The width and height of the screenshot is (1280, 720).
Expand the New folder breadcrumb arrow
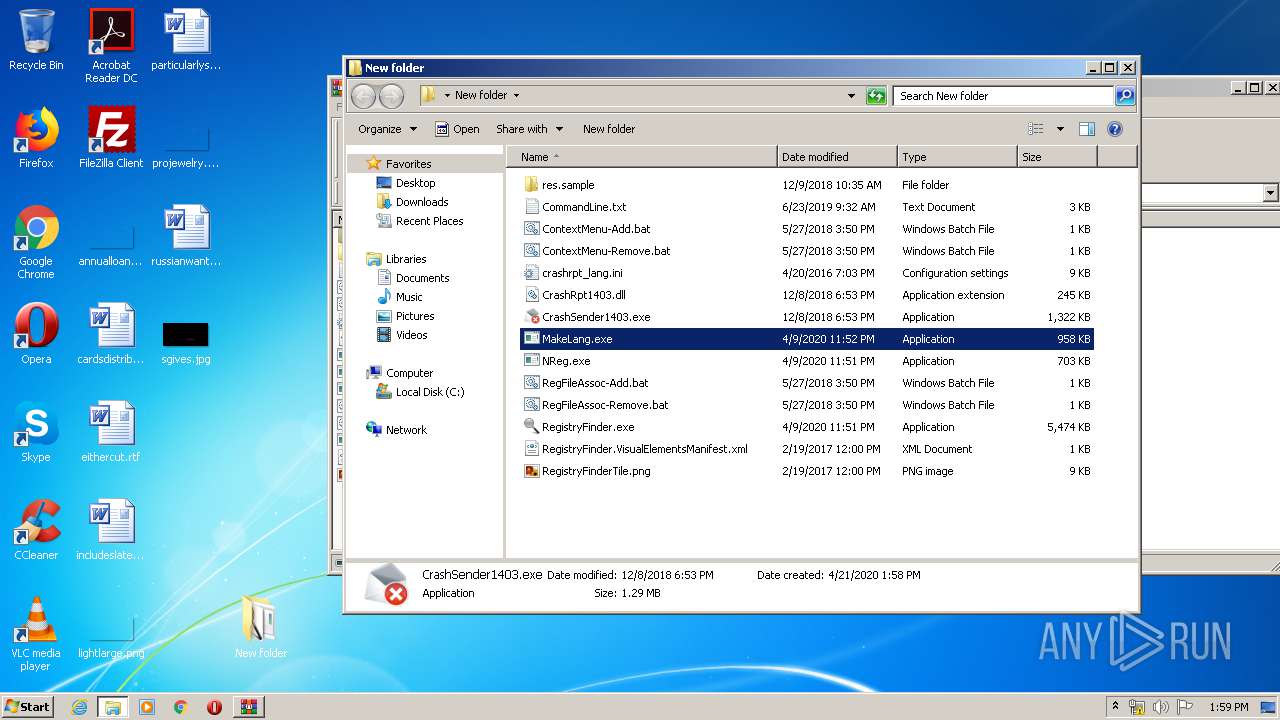[516, 96]
